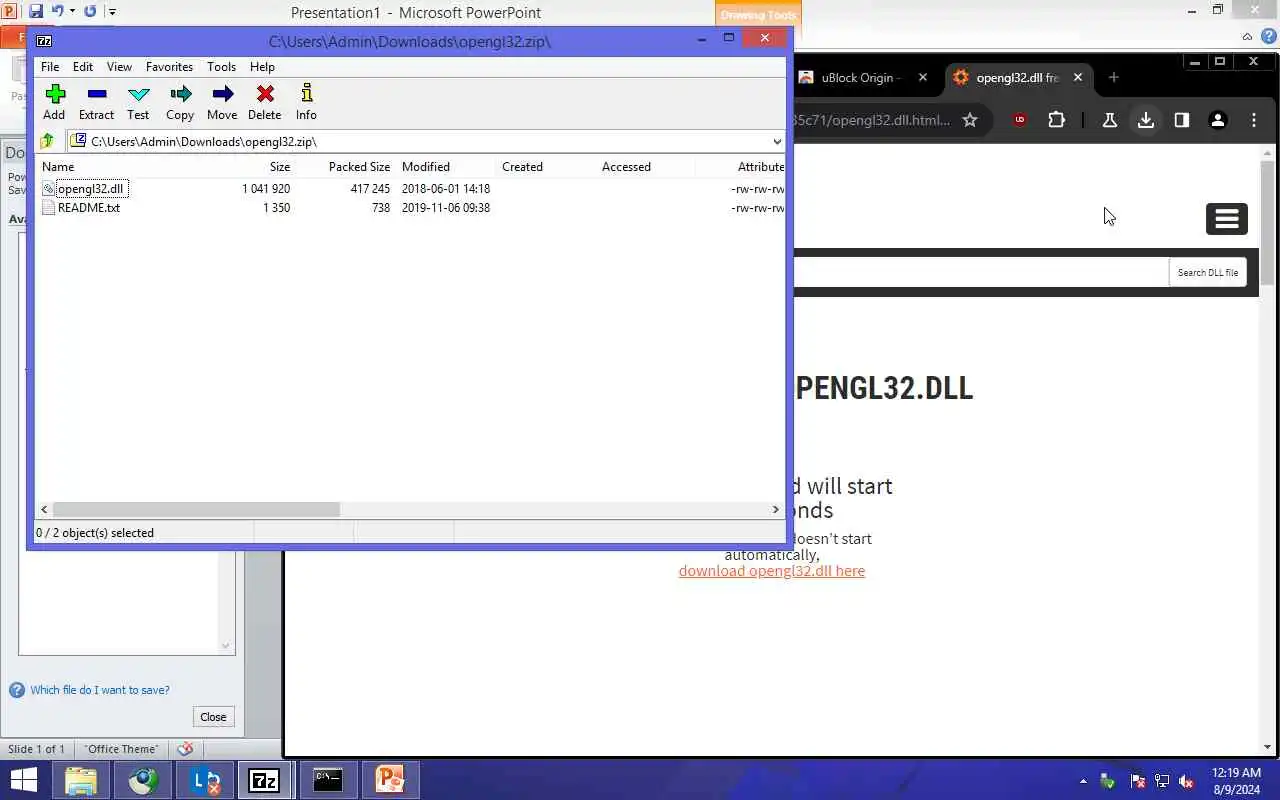Choose the Move tool in 7-Zip
The width and height of the screenshot is (1280, 800).
coord(222,101)
